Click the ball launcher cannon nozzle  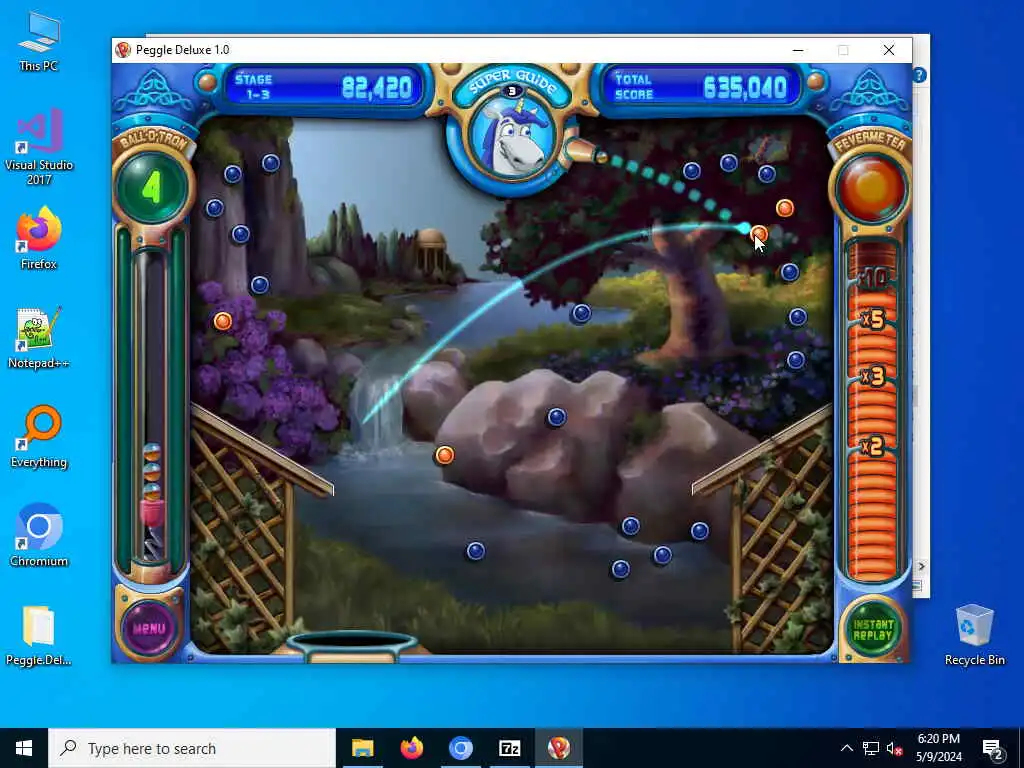pyautogui.click(x=587, y=152)
